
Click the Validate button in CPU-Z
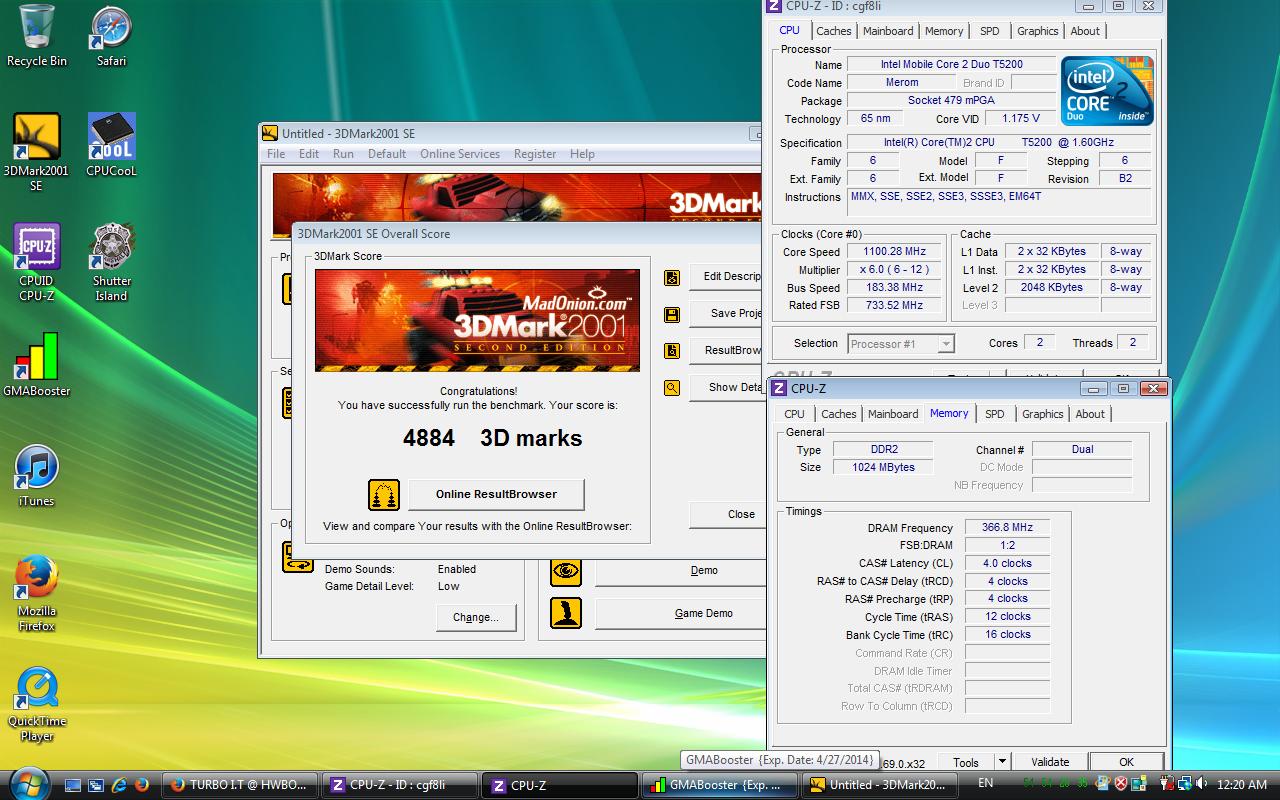click(1050, 762)
